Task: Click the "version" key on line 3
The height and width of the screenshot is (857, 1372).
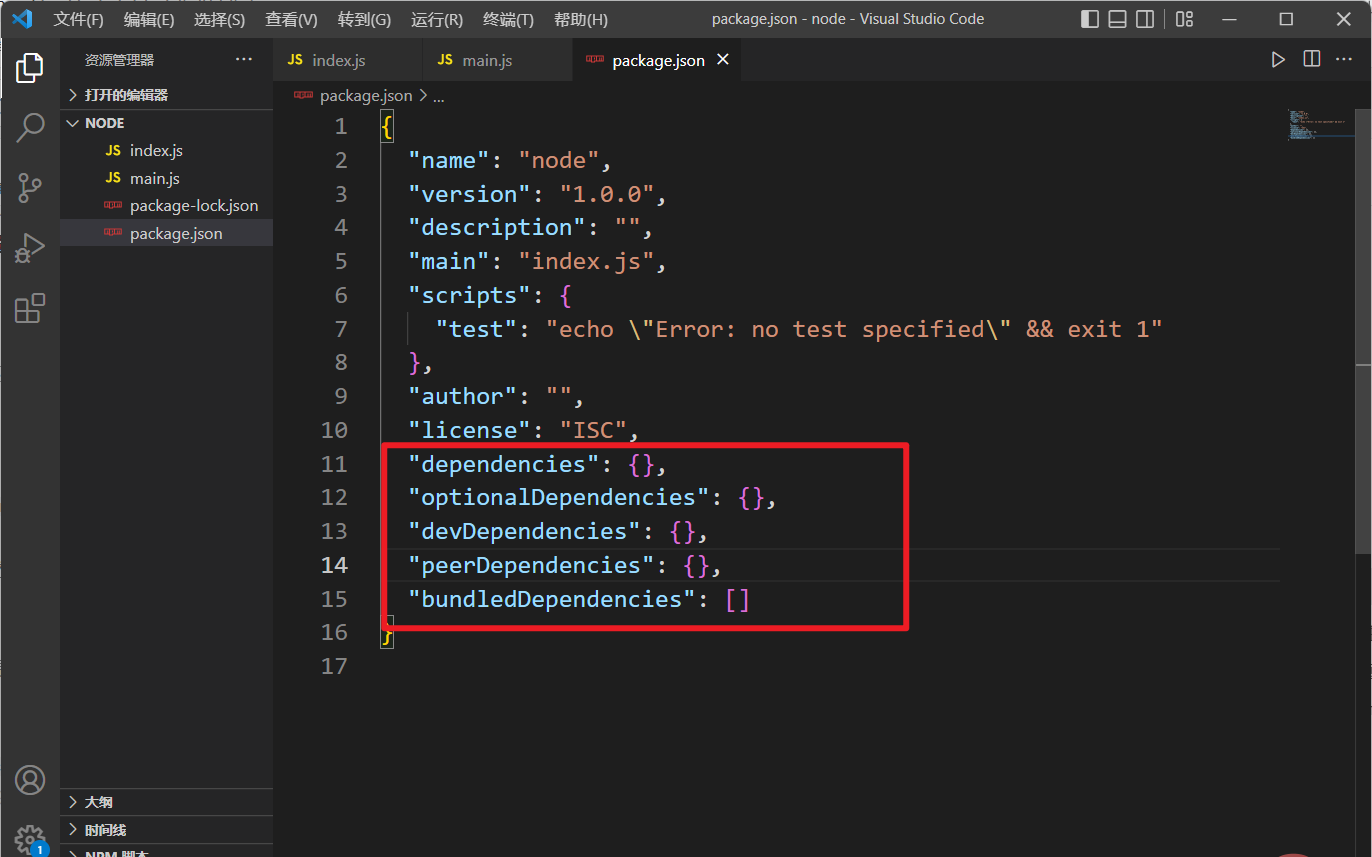Action: point(470,194)
